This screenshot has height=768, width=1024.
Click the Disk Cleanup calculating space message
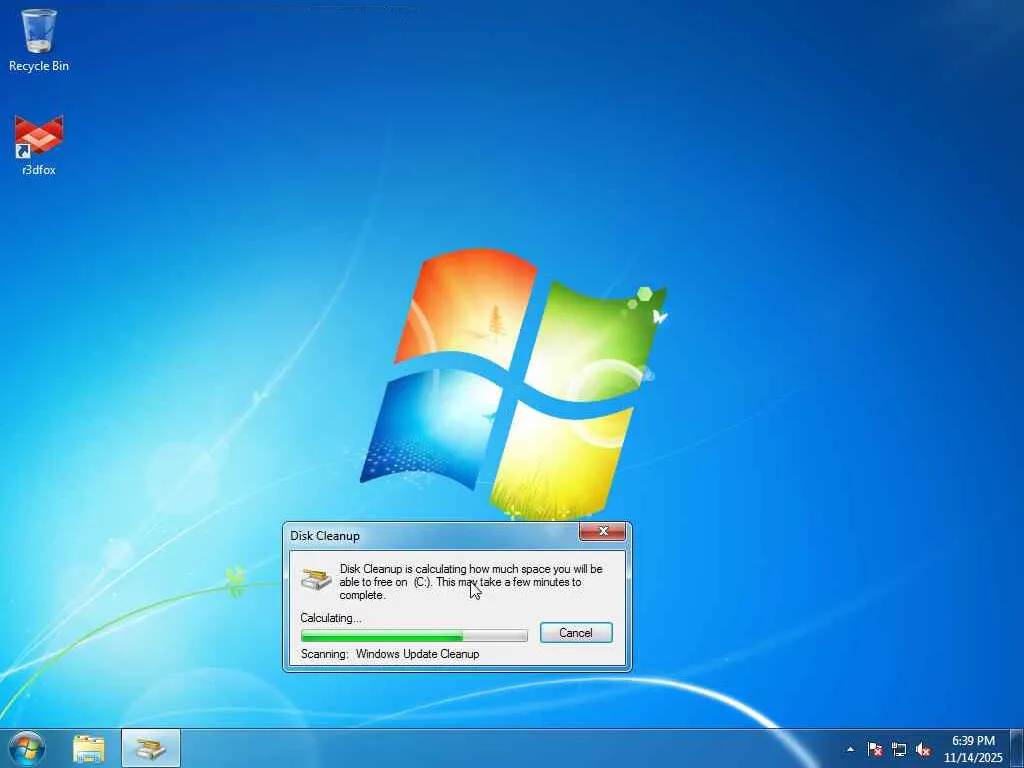(x=471, y=582)
